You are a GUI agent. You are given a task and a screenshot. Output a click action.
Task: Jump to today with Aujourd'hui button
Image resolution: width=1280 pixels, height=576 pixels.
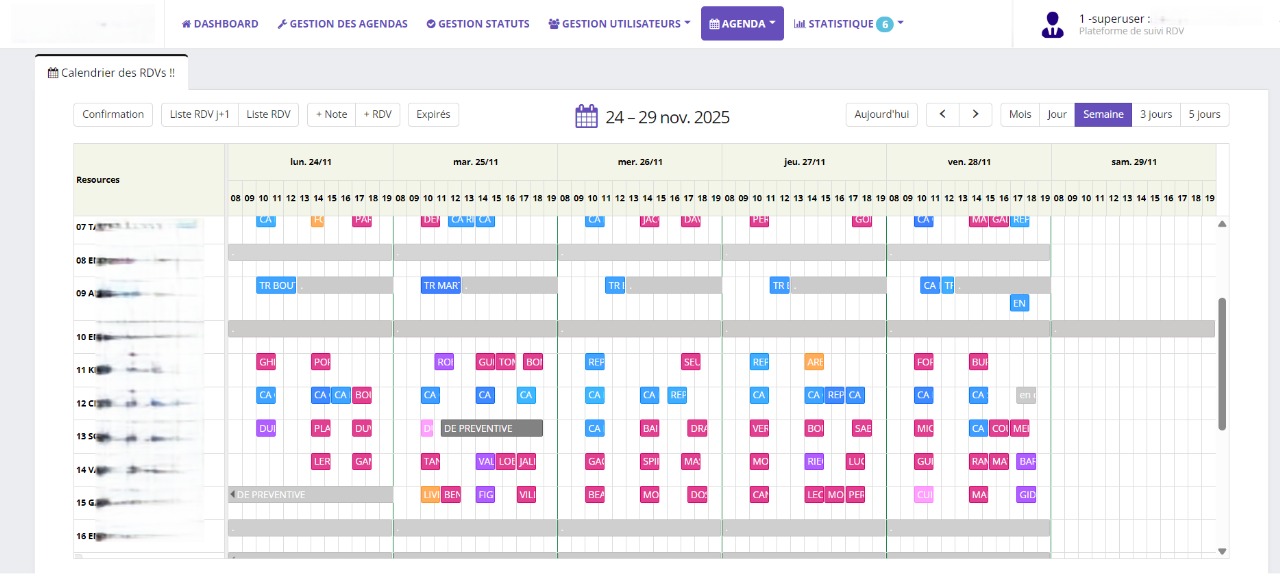881,115
